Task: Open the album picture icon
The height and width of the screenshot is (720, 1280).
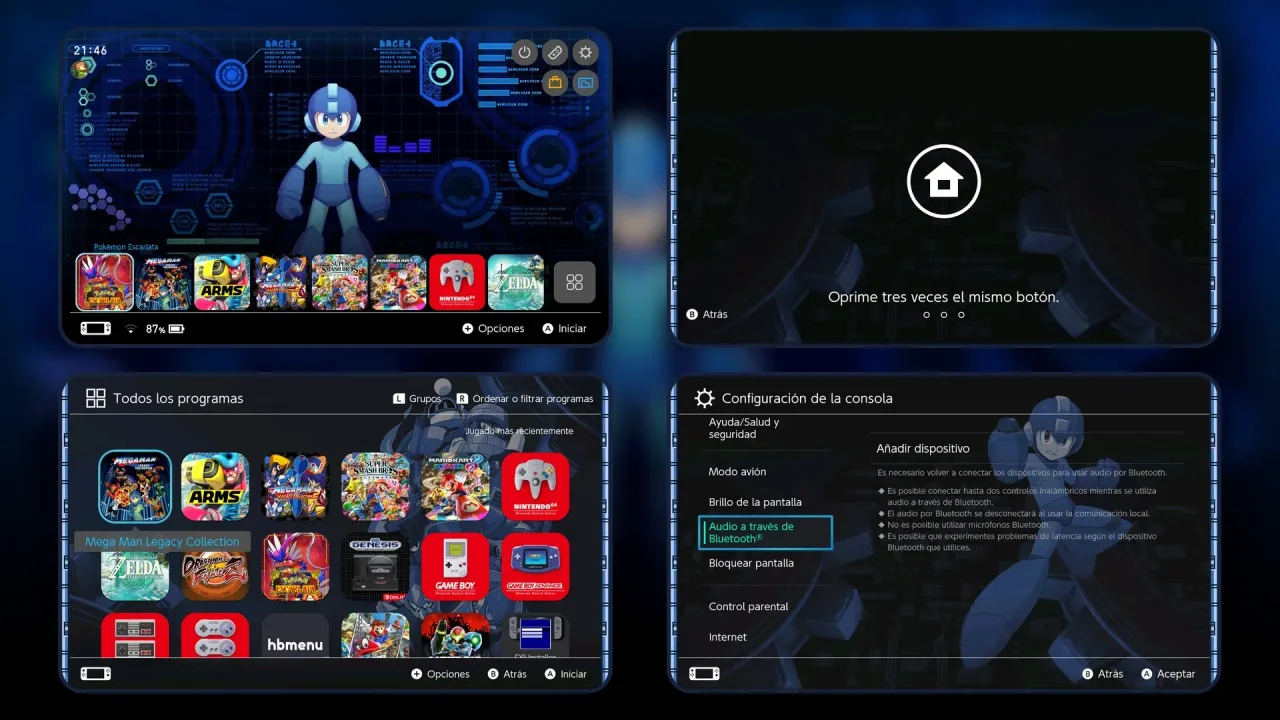Action: tap(585, 82)
